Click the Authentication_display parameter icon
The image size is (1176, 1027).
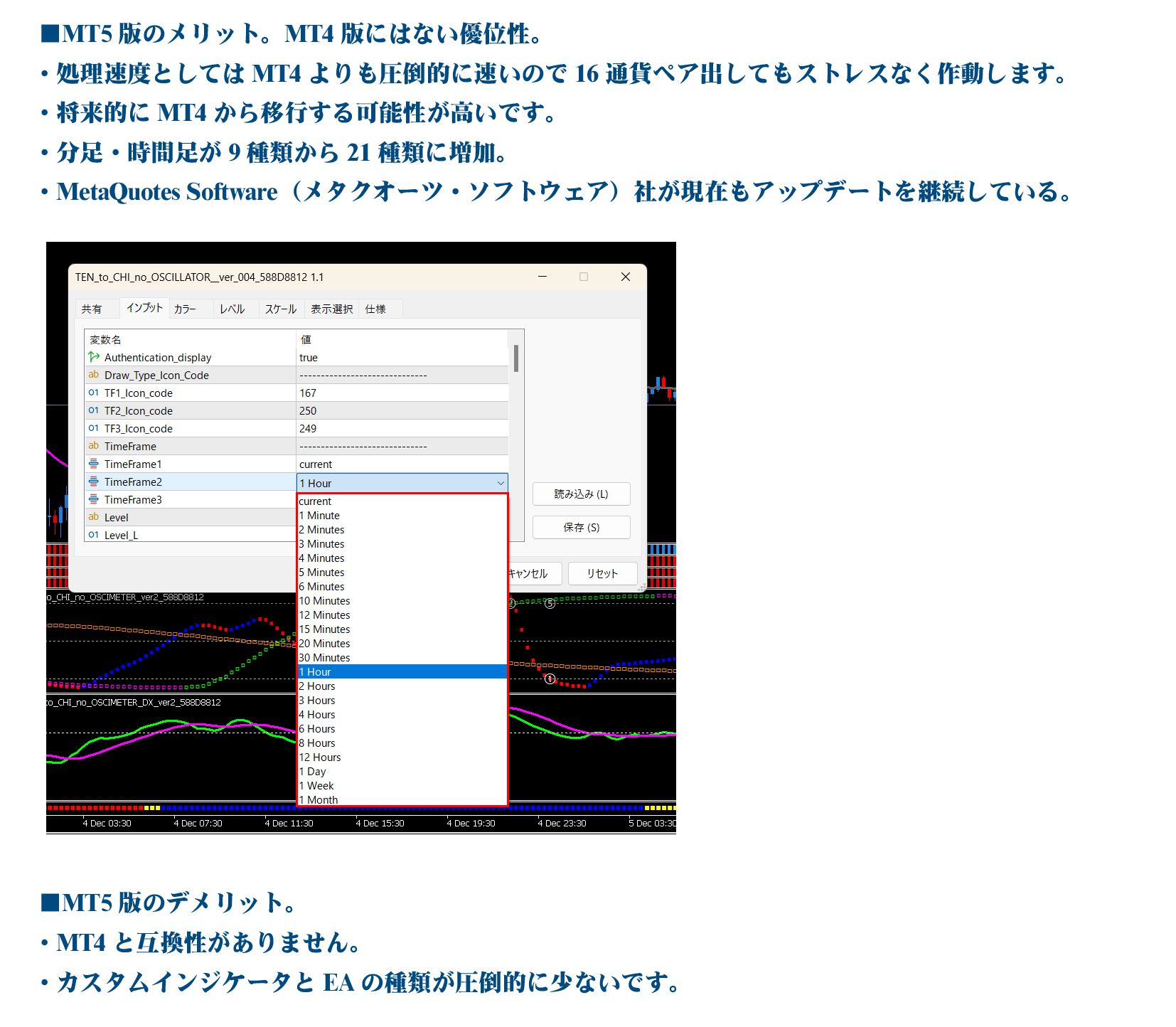tap(94, 357)
